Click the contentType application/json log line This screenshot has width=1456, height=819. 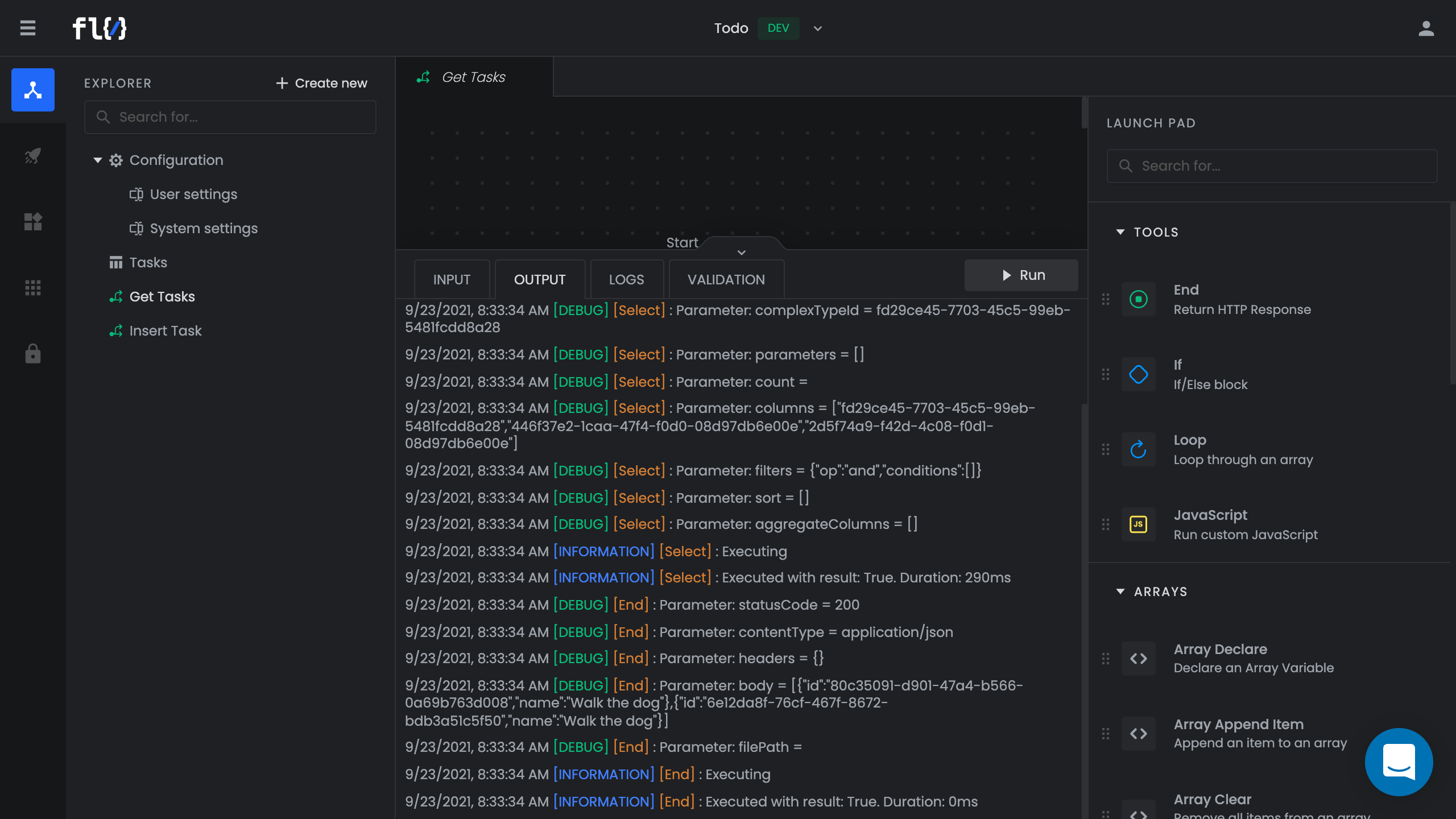coord(679,632)
